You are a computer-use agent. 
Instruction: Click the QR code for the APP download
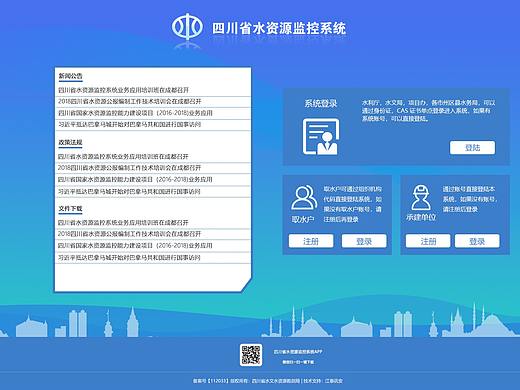pos(251,355)
